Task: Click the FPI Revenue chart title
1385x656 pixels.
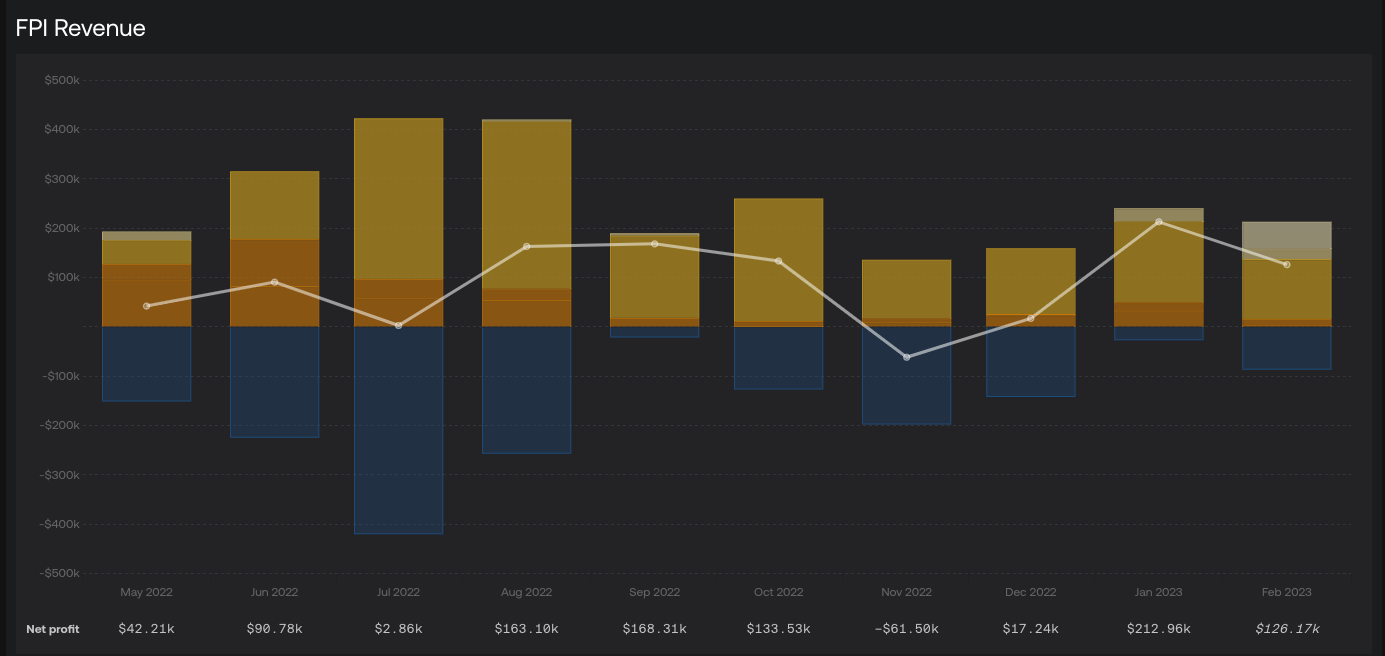Action: click(x=81, y=28)
